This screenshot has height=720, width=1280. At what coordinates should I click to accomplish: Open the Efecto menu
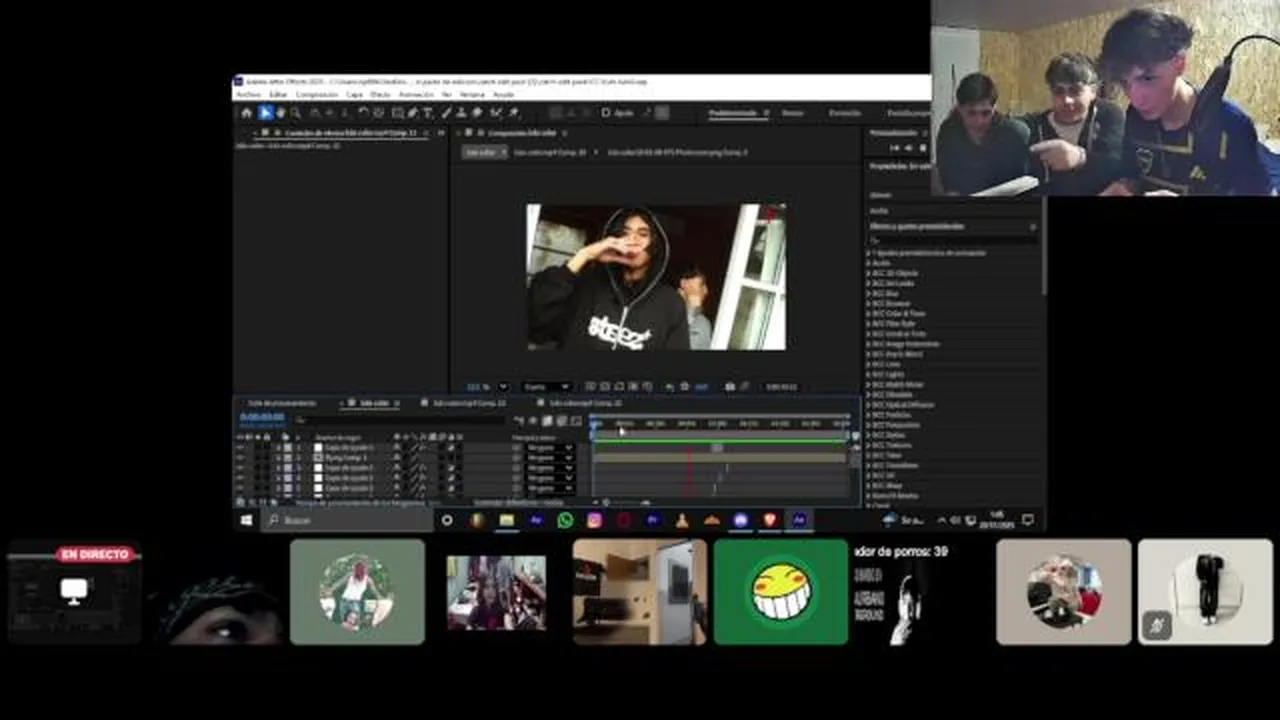pos(380,94)
